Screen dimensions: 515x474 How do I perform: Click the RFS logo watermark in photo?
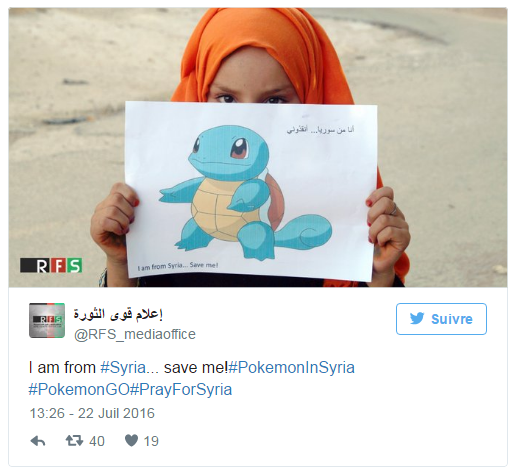pyautogui.click(x=51, y=265)
